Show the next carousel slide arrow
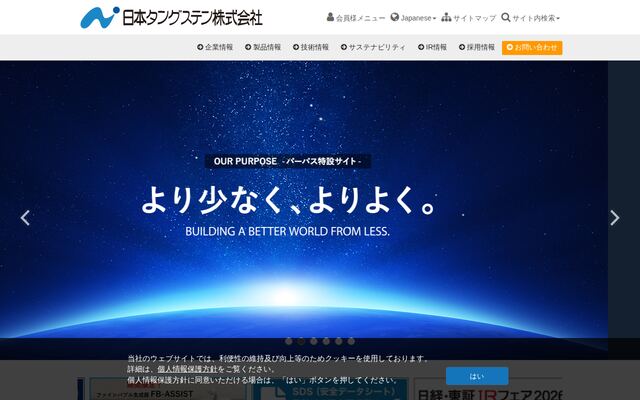 615,218
